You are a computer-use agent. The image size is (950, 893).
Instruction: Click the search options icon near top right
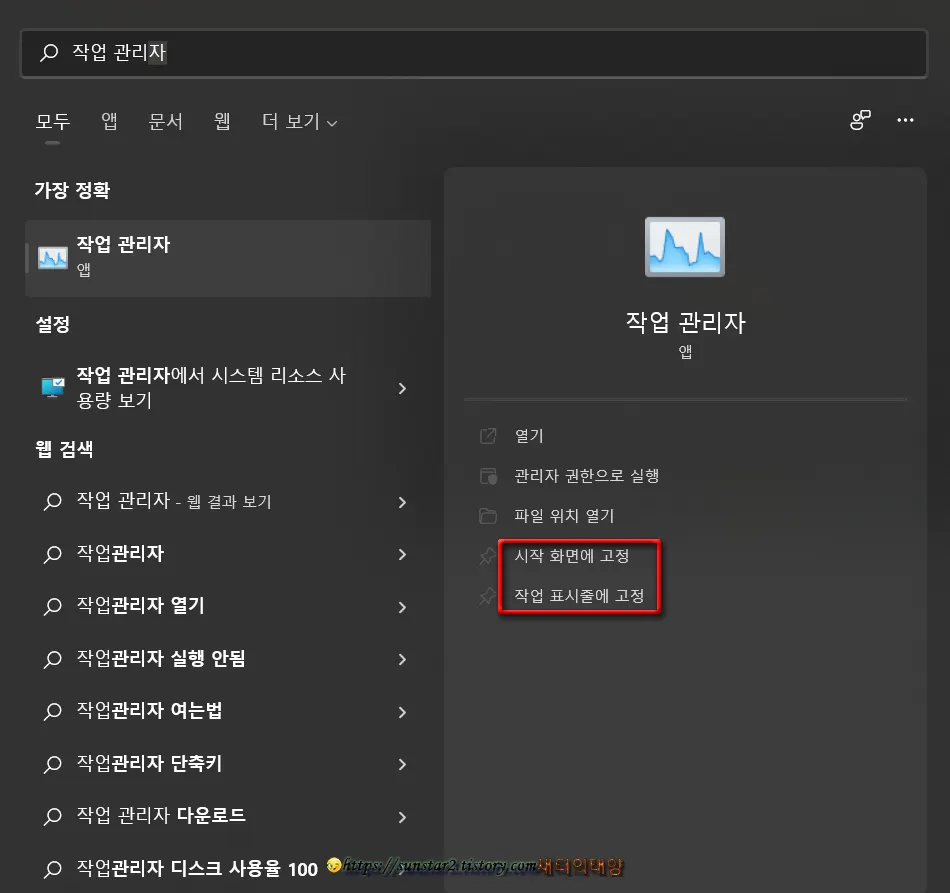pyautogui.click(x=859, y=120)
